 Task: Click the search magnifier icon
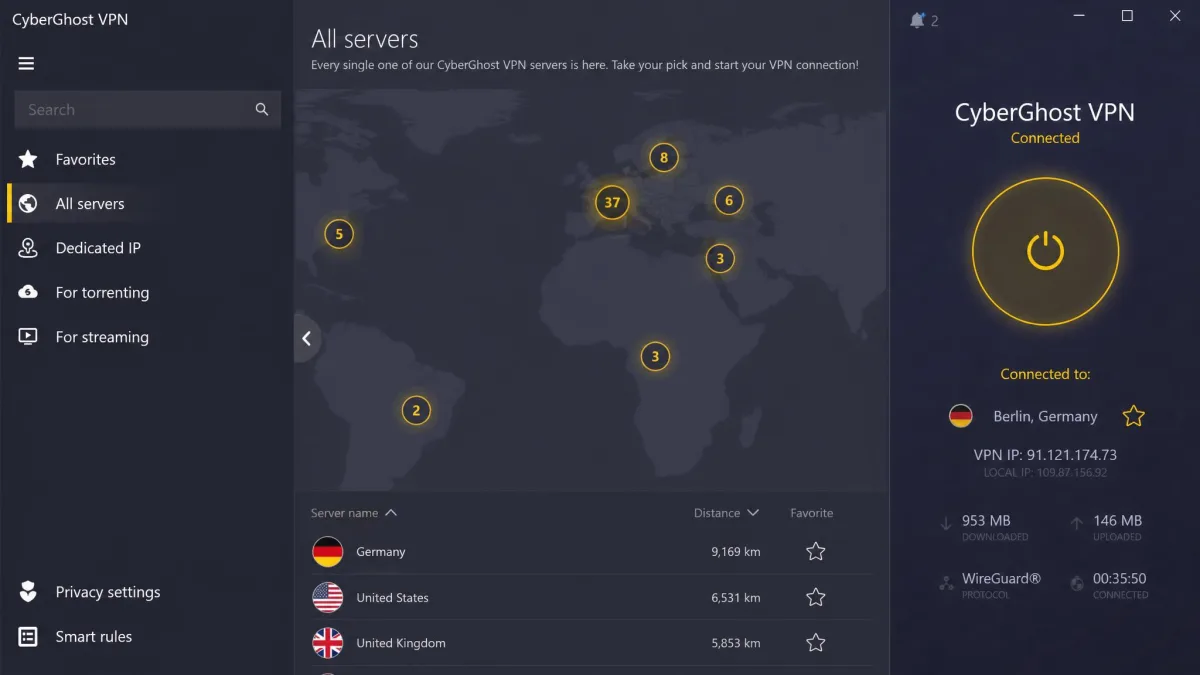262,110
